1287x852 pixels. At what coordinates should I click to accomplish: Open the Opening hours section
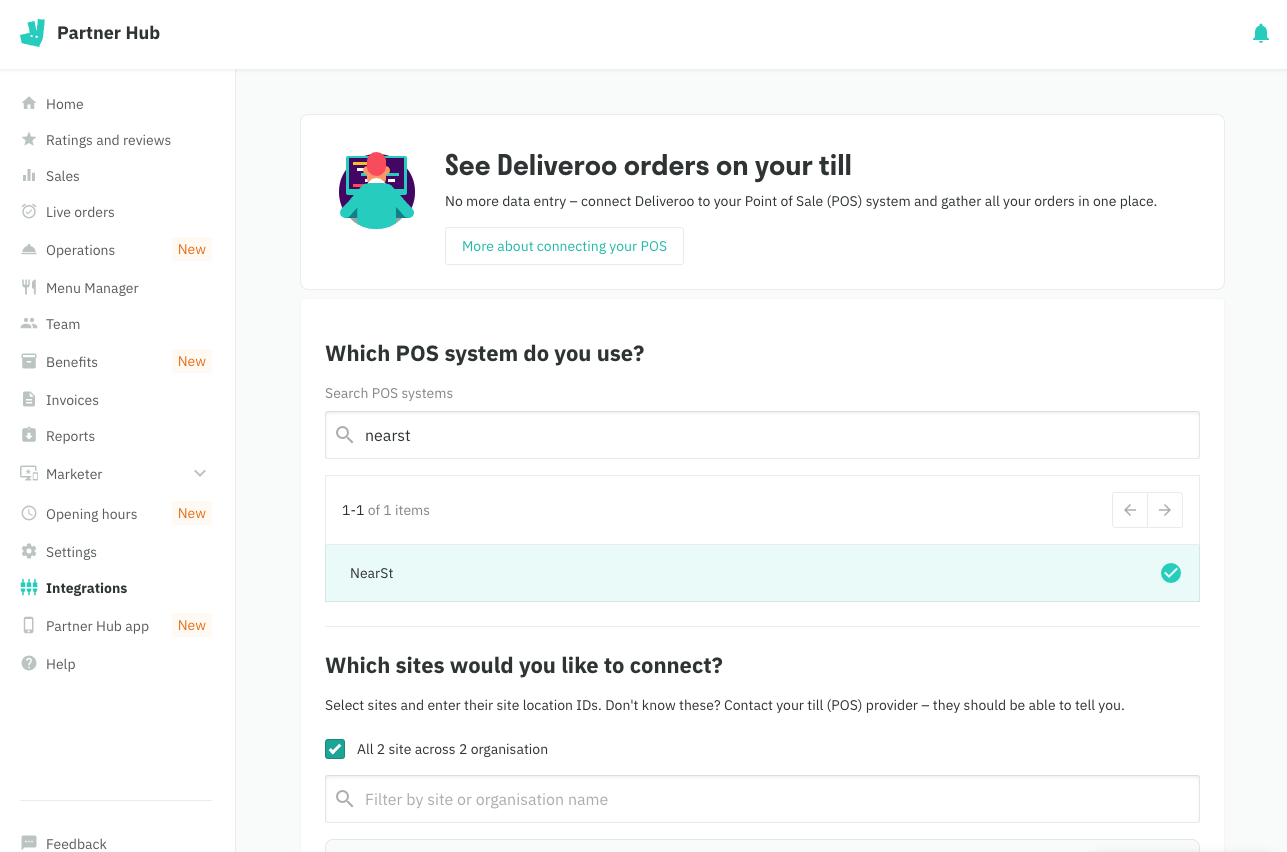coord(91,514)
